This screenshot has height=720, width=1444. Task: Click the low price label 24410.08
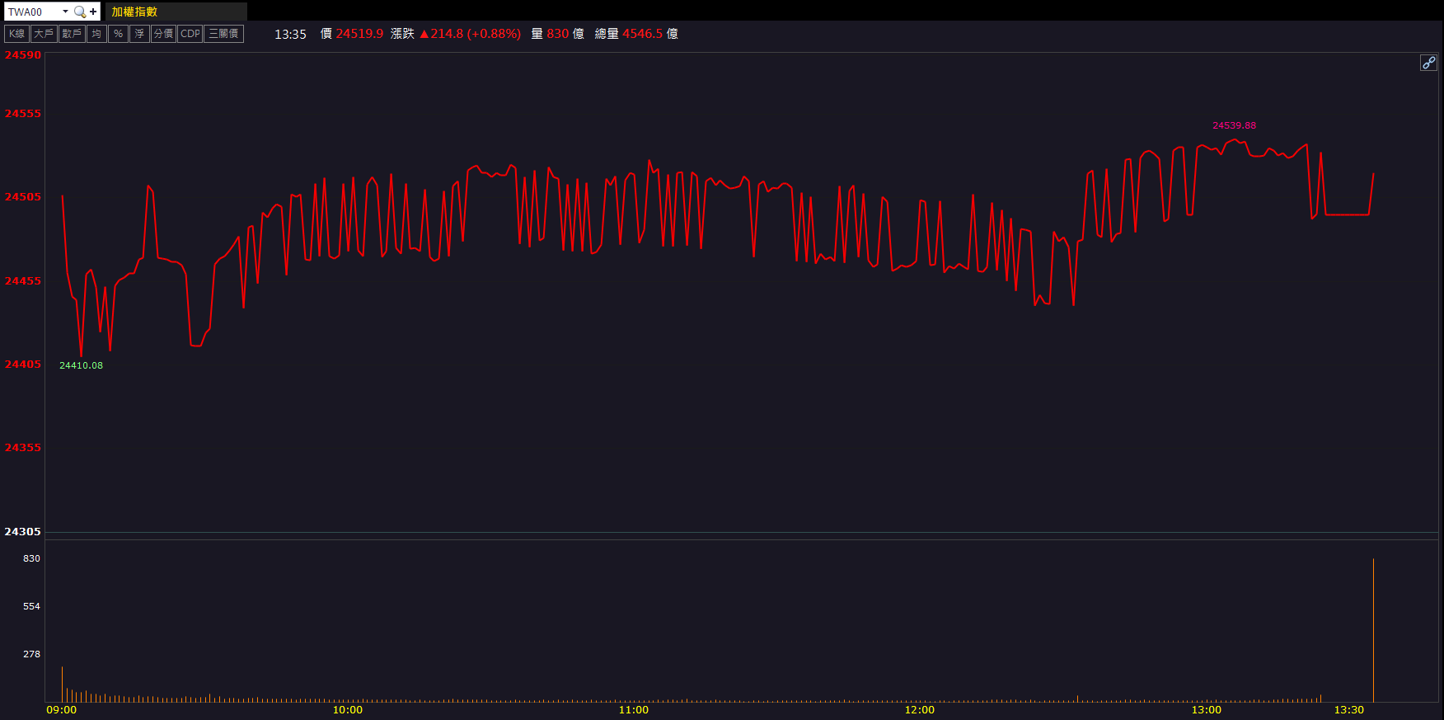[x=81, y=366]
